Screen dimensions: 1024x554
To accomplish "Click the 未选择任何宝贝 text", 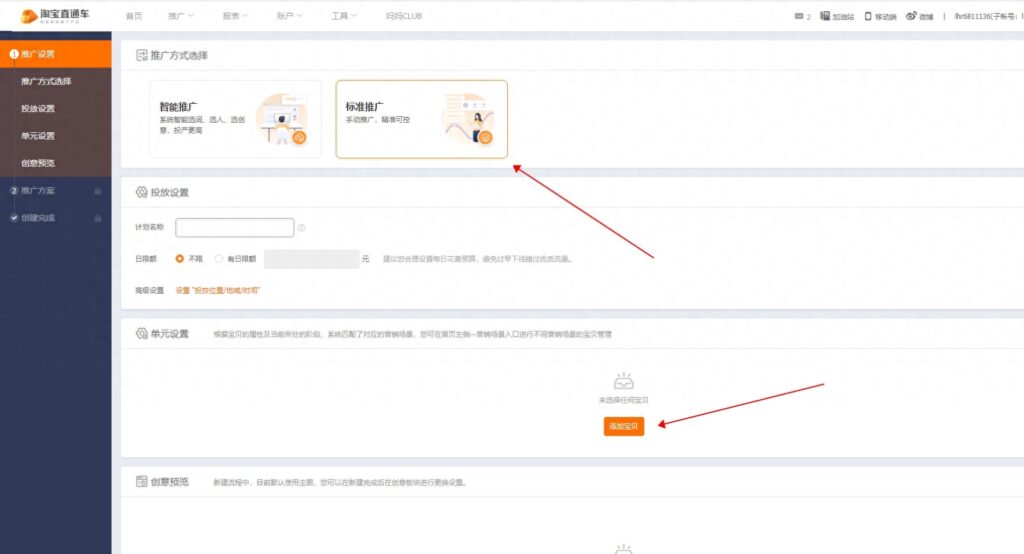I will pyautogui.click(x=624, y=400).
